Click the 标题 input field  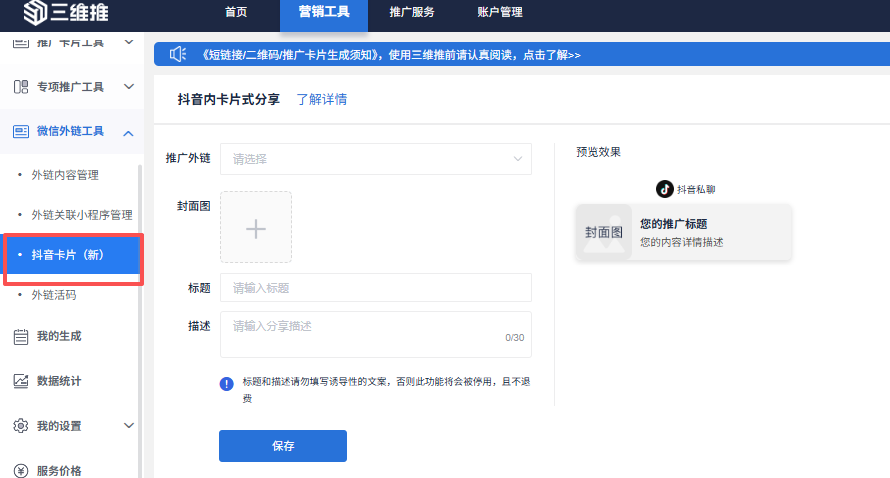376,288
